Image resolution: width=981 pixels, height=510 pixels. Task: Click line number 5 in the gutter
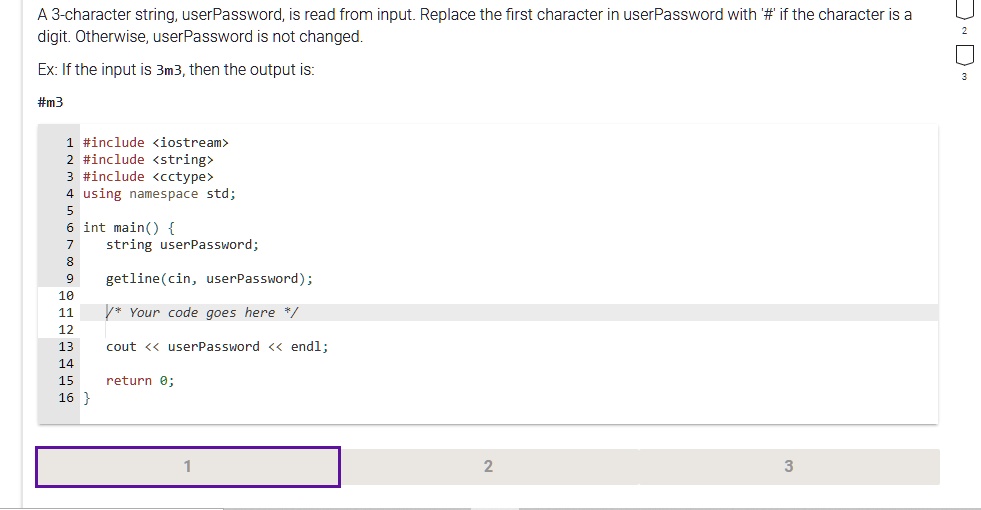click(70, 211)
